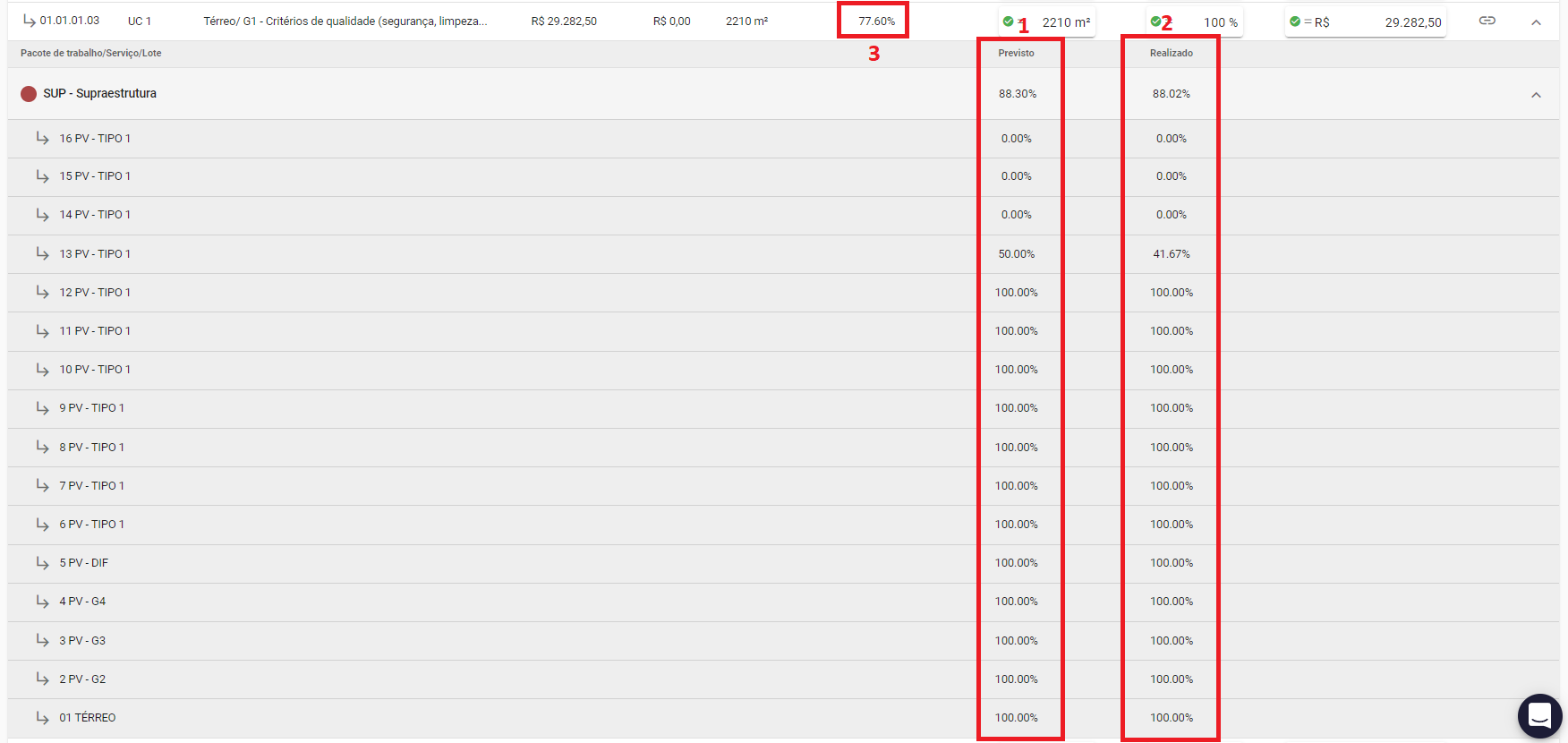This screenshot has height=743, width=1568.
Task: Click the green check beside 100 % field
Action: point(1155,21)
